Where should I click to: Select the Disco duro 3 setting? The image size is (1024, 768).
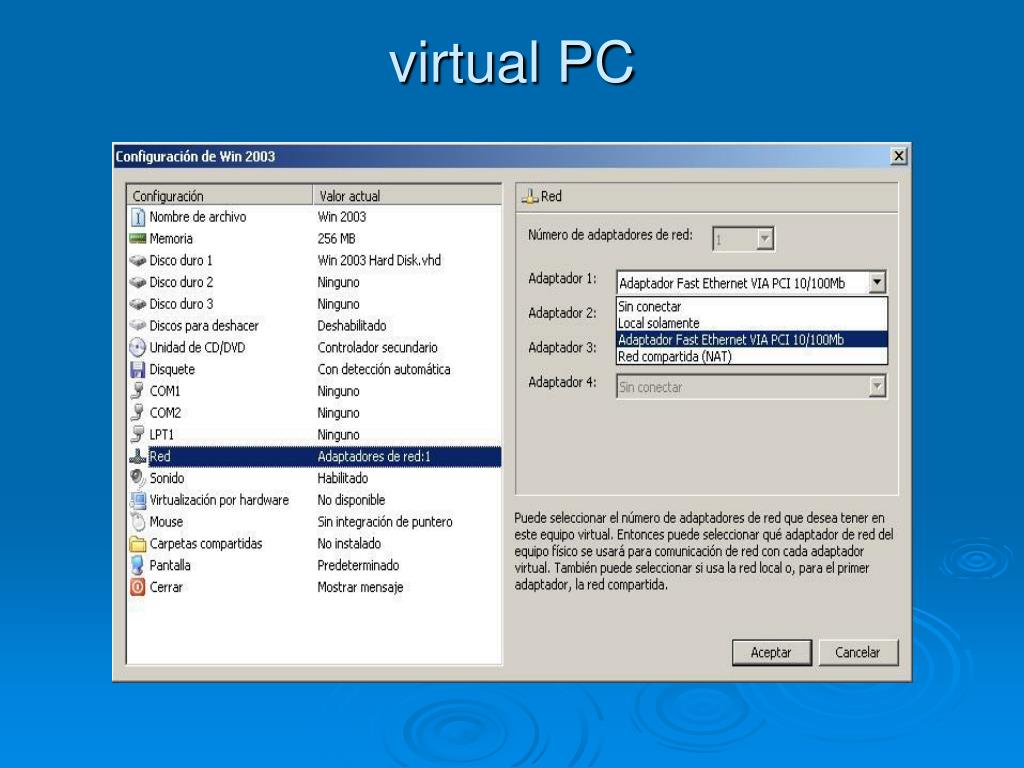(181, 304)
